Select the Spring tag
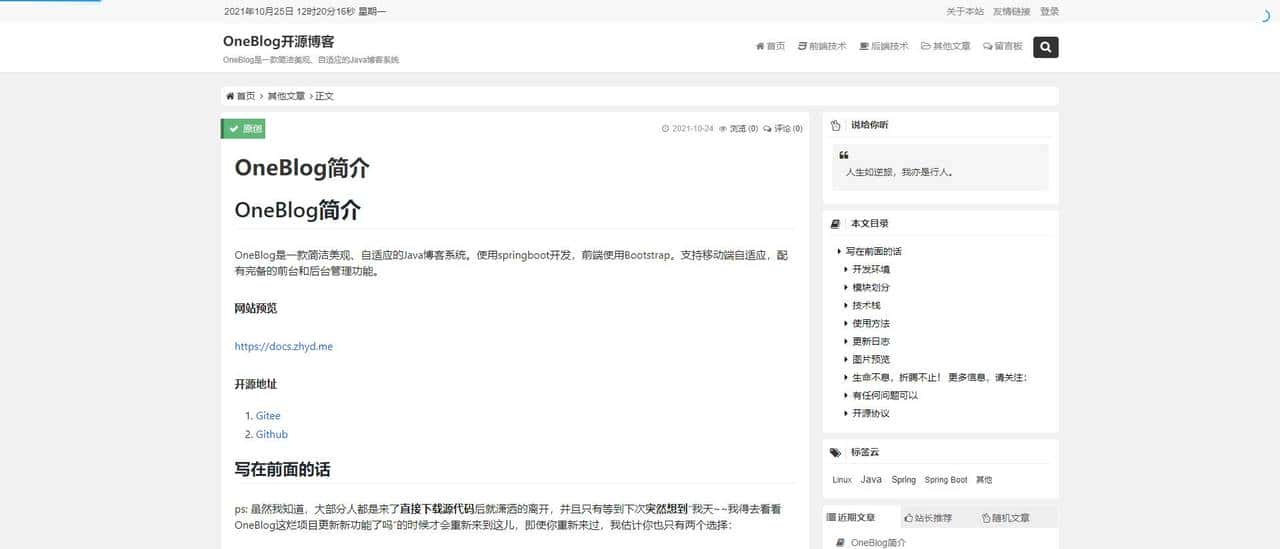The height and width of the screenshot is (549, 1280). [x=904, y=480]
